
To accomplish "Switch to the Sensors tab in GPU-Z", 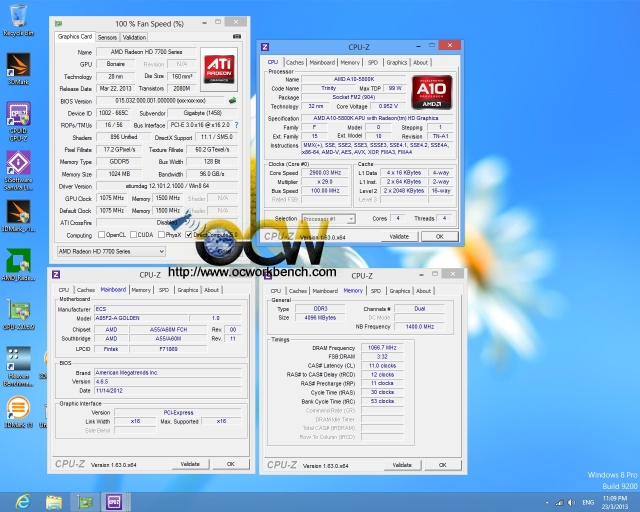I will pos(107,37).
